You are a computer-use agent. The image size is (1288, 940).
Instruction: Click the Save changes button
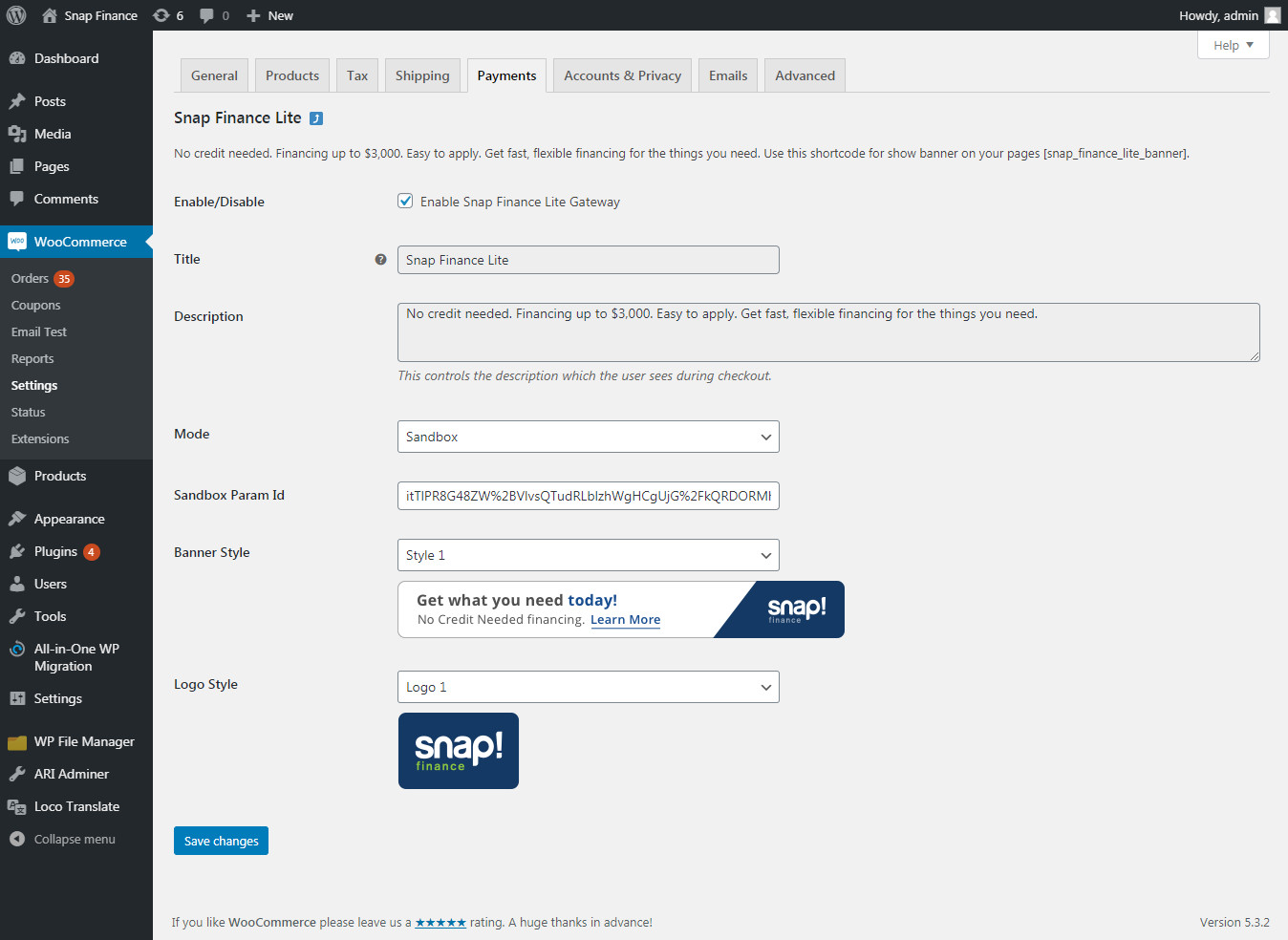click(221, 841)
